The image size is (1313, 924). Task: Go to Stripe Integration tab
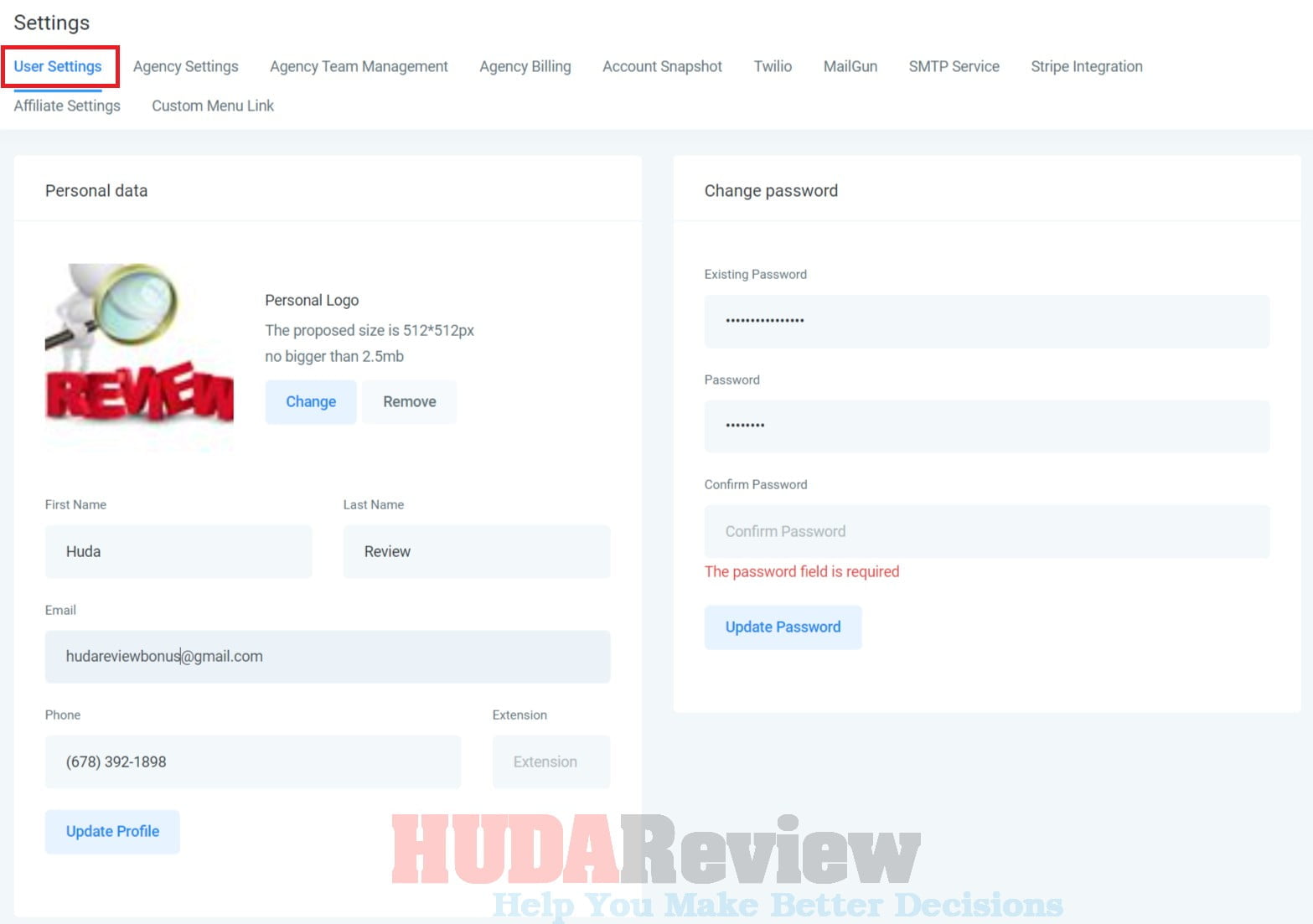tap(1086, 66)
